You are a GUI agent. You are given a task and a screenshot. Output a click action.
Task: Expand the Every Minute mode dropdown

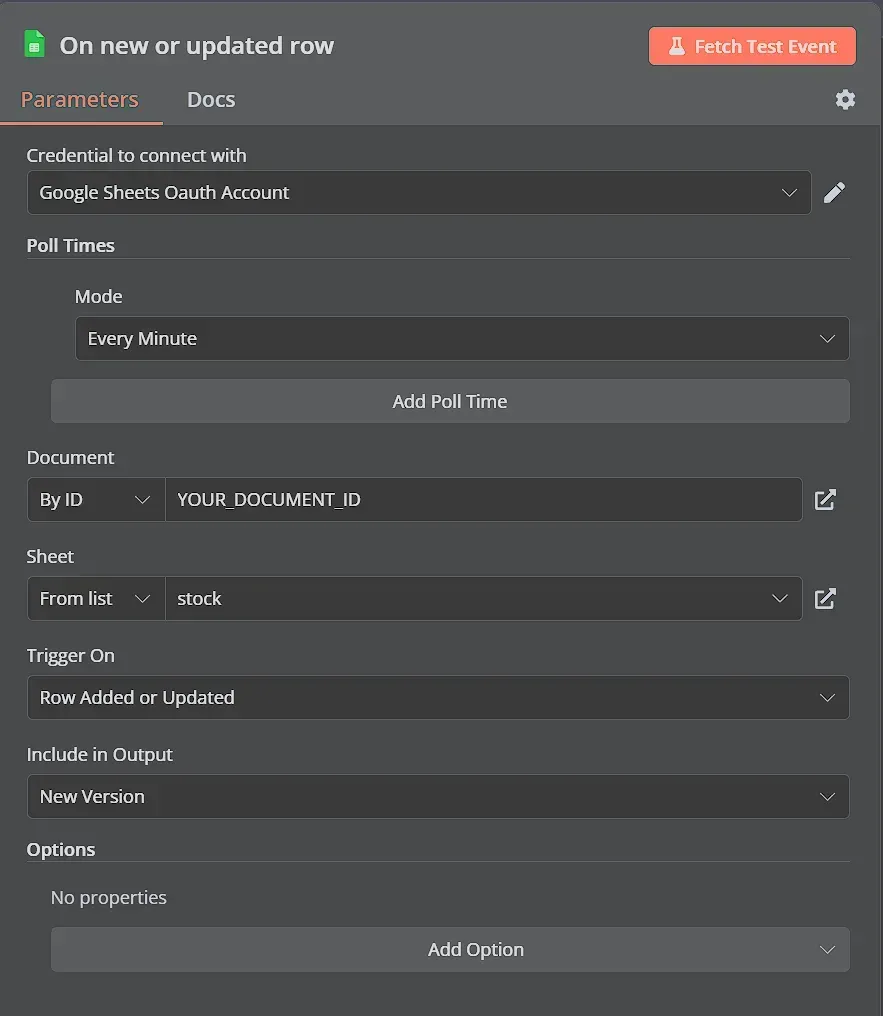coord(462,338)
